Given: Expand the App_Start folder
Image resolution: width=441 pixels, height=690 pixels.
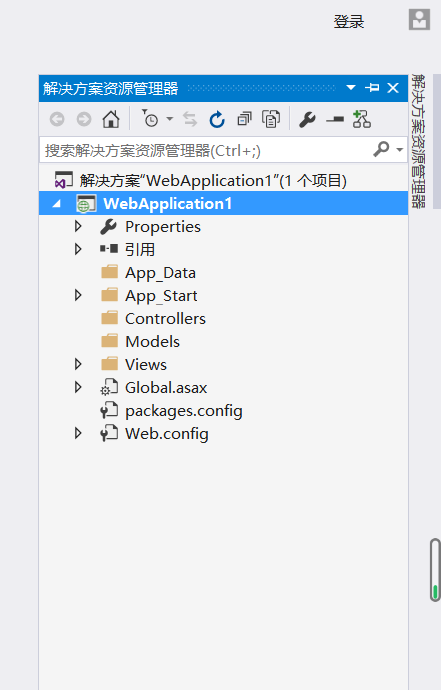Looking at the screenshot, I should pyautogui.click(x=78, y=295).
